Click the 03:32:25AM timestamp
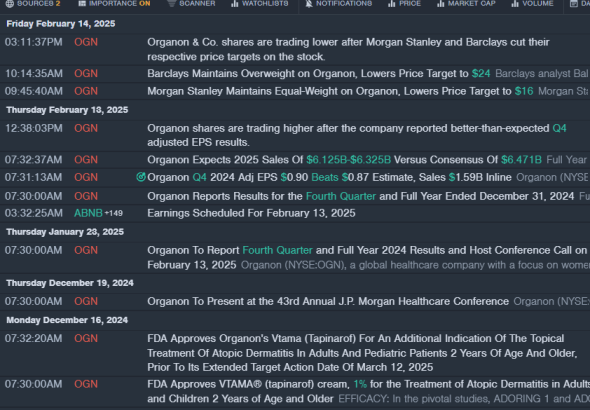 [33, 213]
